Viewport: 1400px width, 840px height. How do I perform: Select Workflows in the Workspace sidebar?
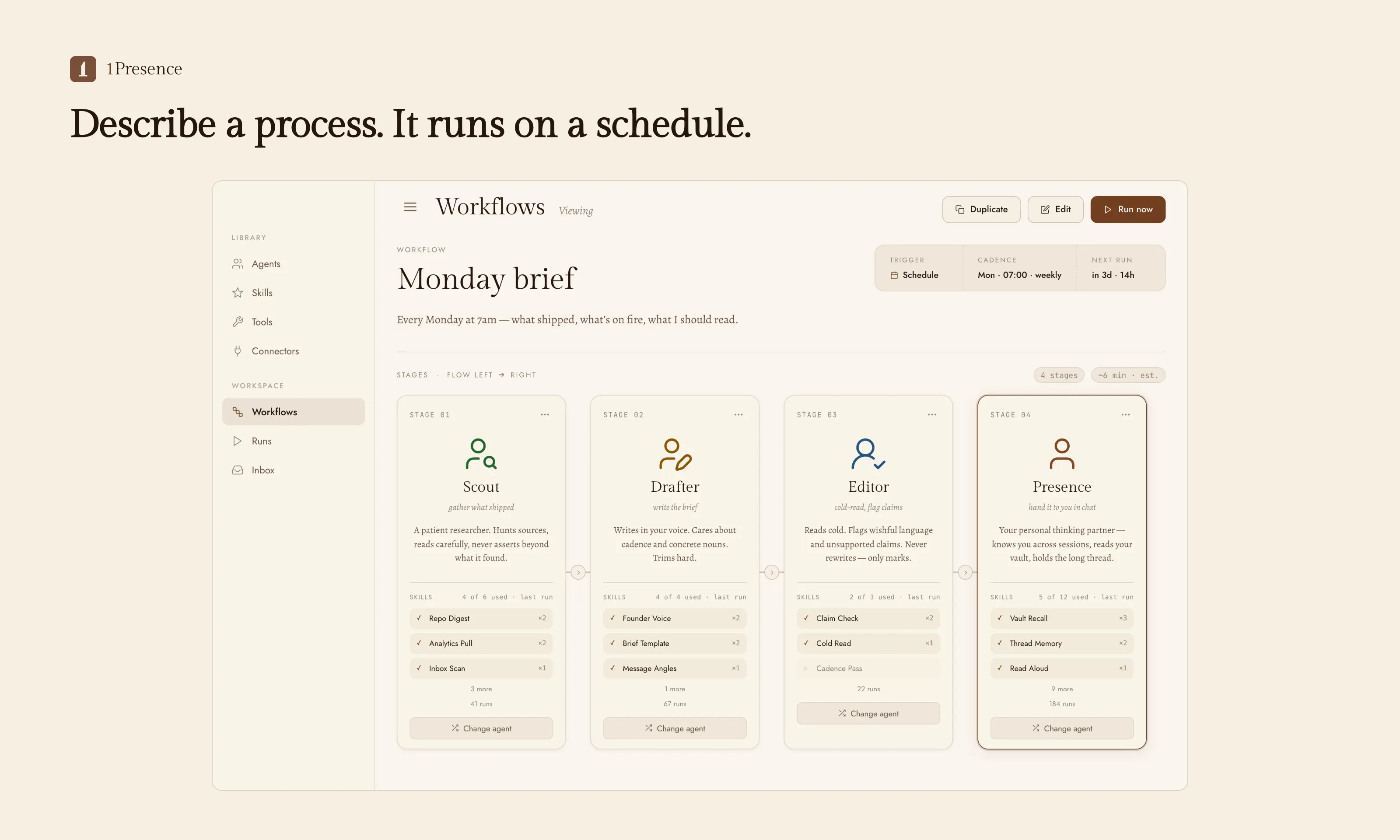click(293, 412)
